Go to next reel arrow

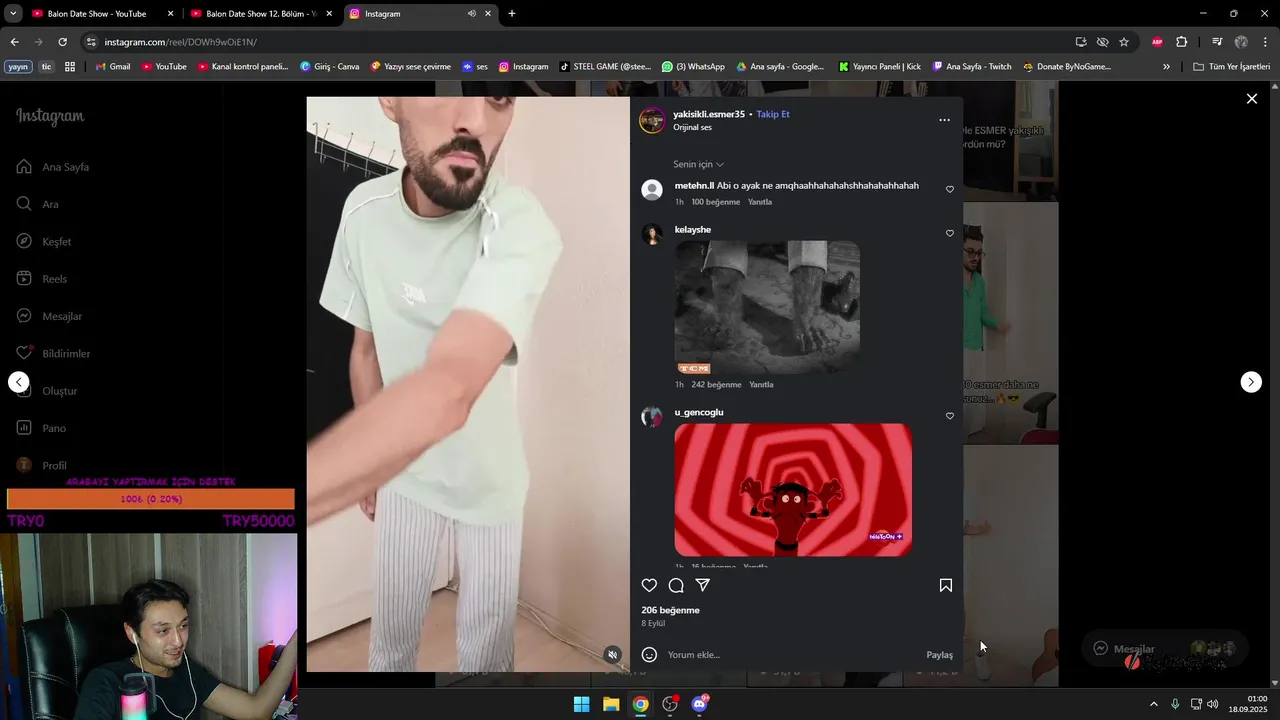1251,382
